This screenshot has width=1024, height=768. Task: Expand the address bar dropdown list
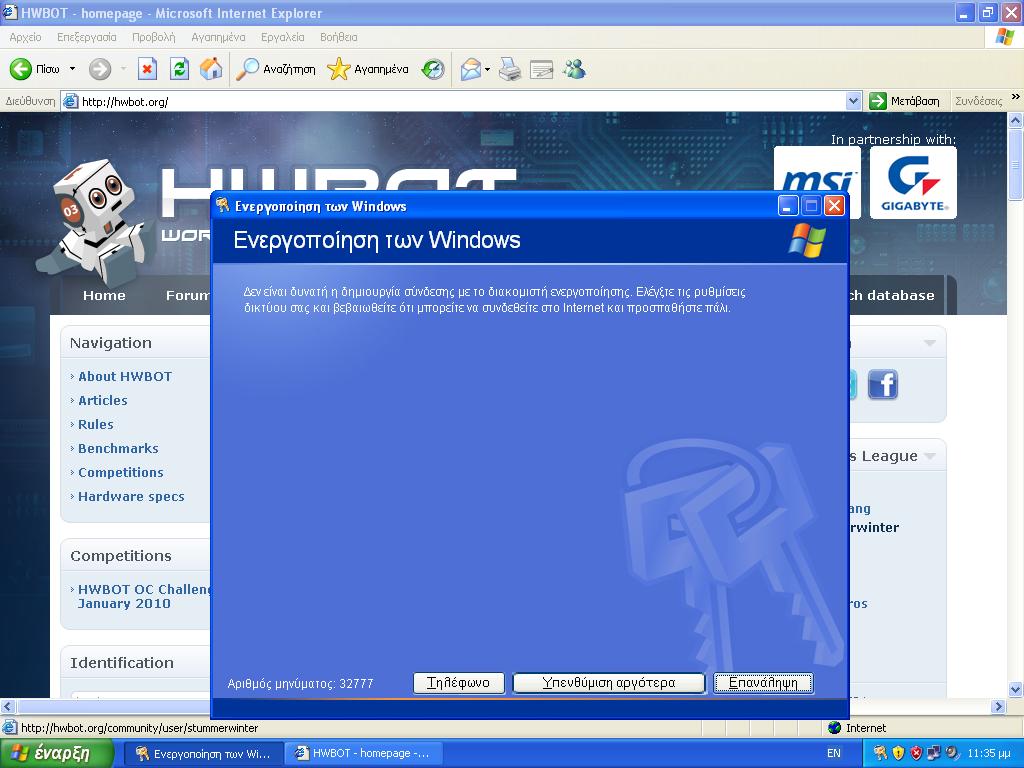click(853, 101)
